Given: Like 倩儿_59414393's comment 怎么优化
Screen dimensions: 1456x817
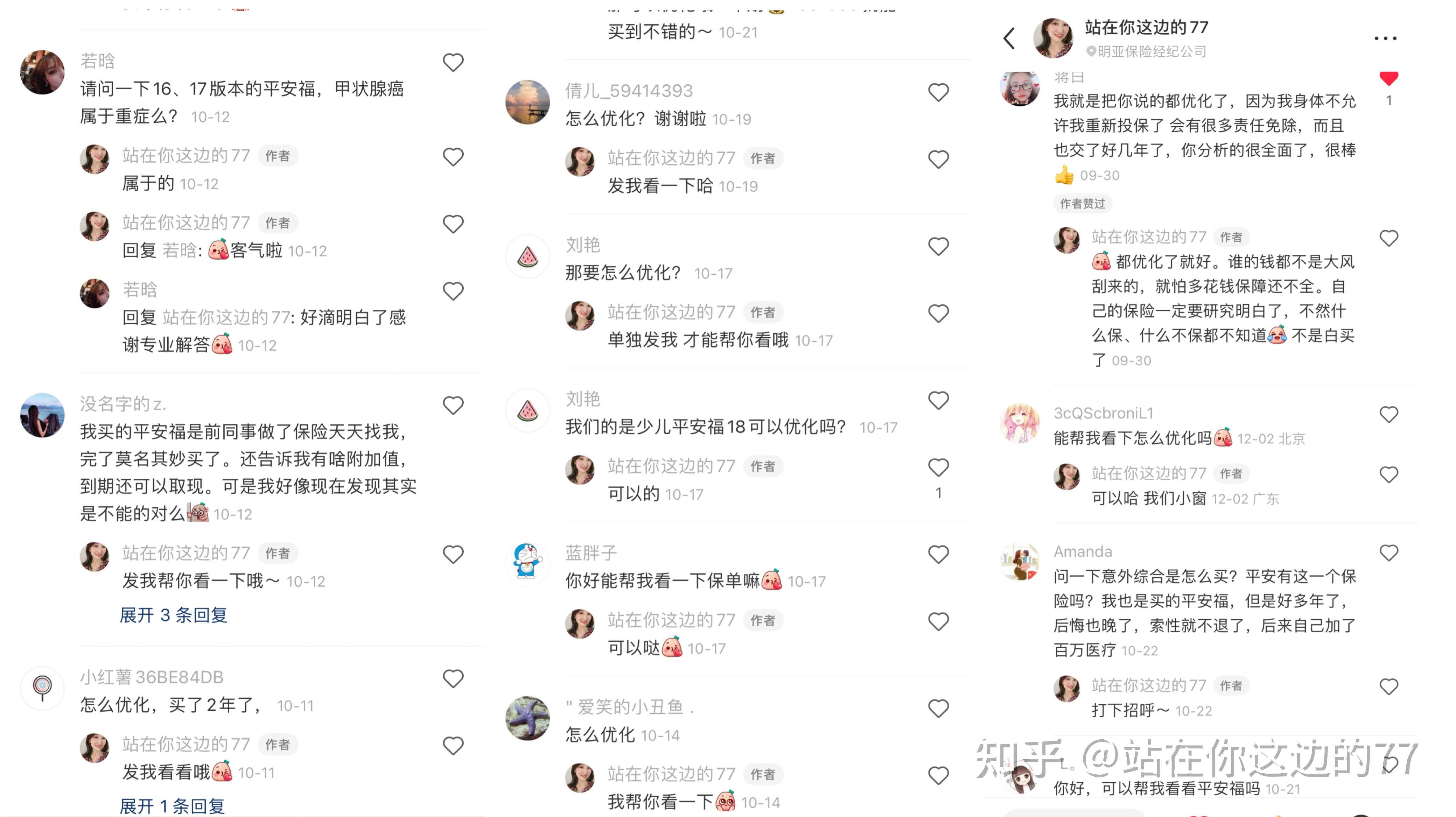Looking at the screenshot, I should pyautogui.click(x=938, y=92).
